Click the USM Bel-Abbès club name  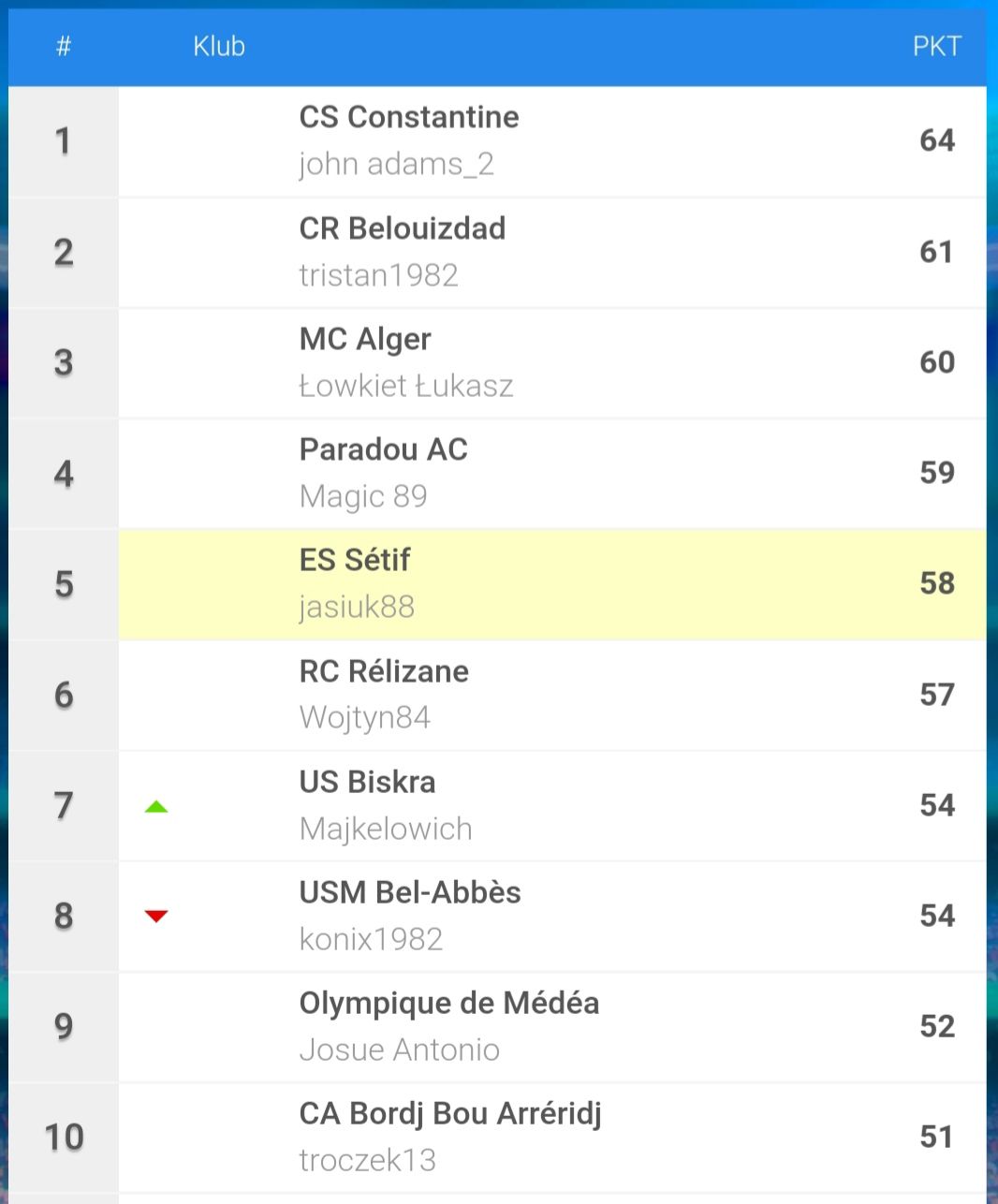[x=410, y=892]
